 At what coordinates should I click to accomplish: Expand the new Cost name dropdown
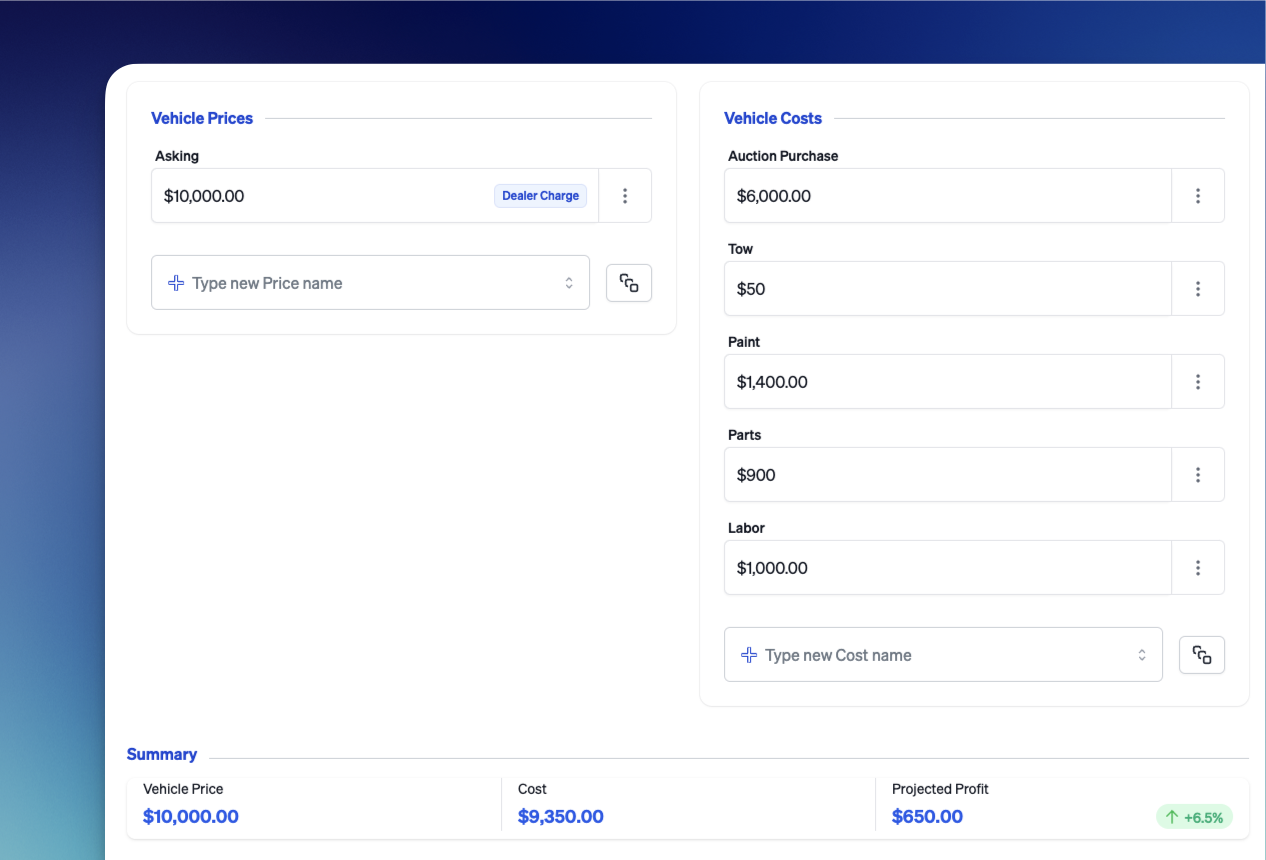coord(1141,654)
